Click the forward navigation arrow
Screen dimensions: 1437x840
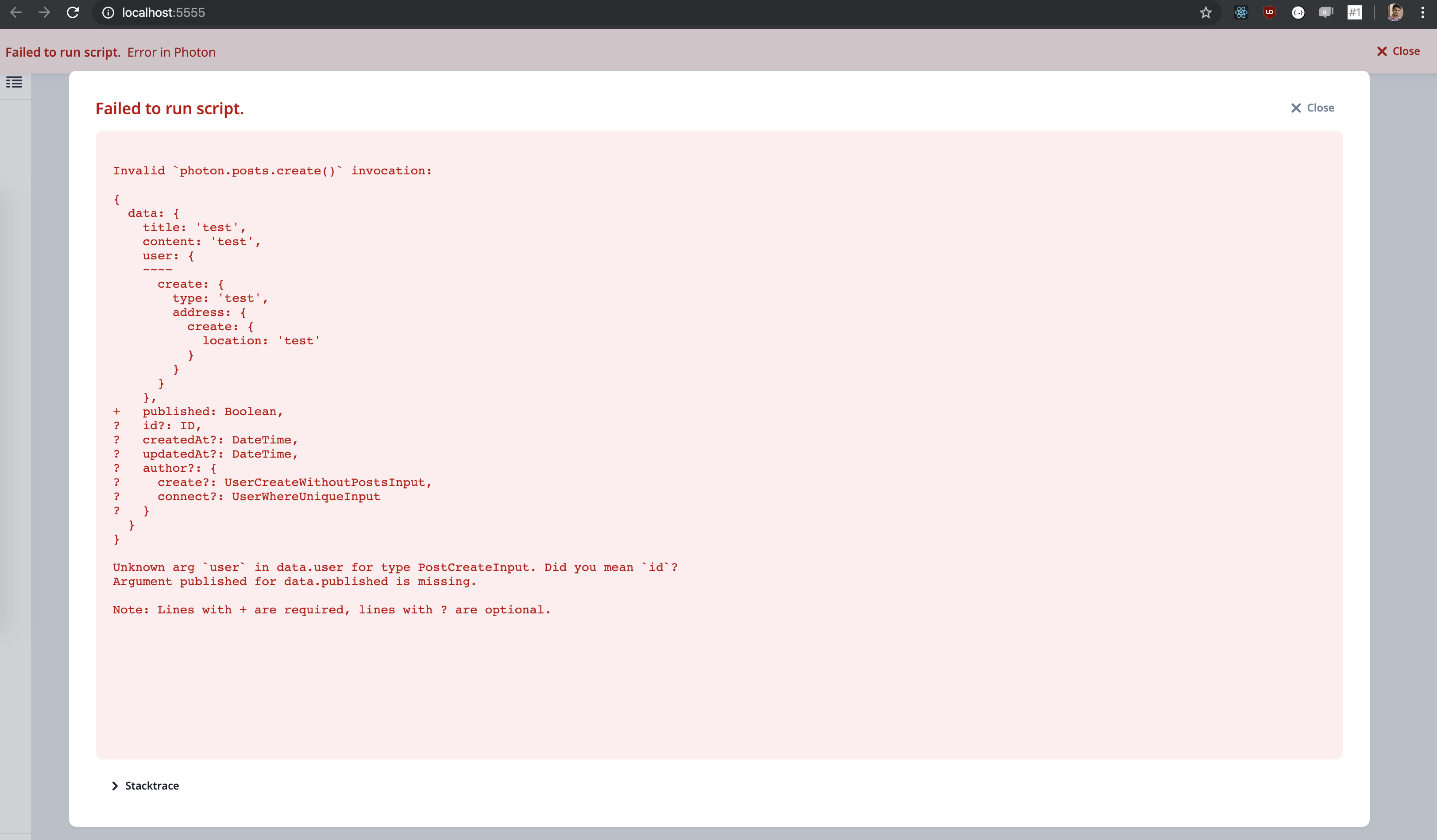(x=44, y=12)
